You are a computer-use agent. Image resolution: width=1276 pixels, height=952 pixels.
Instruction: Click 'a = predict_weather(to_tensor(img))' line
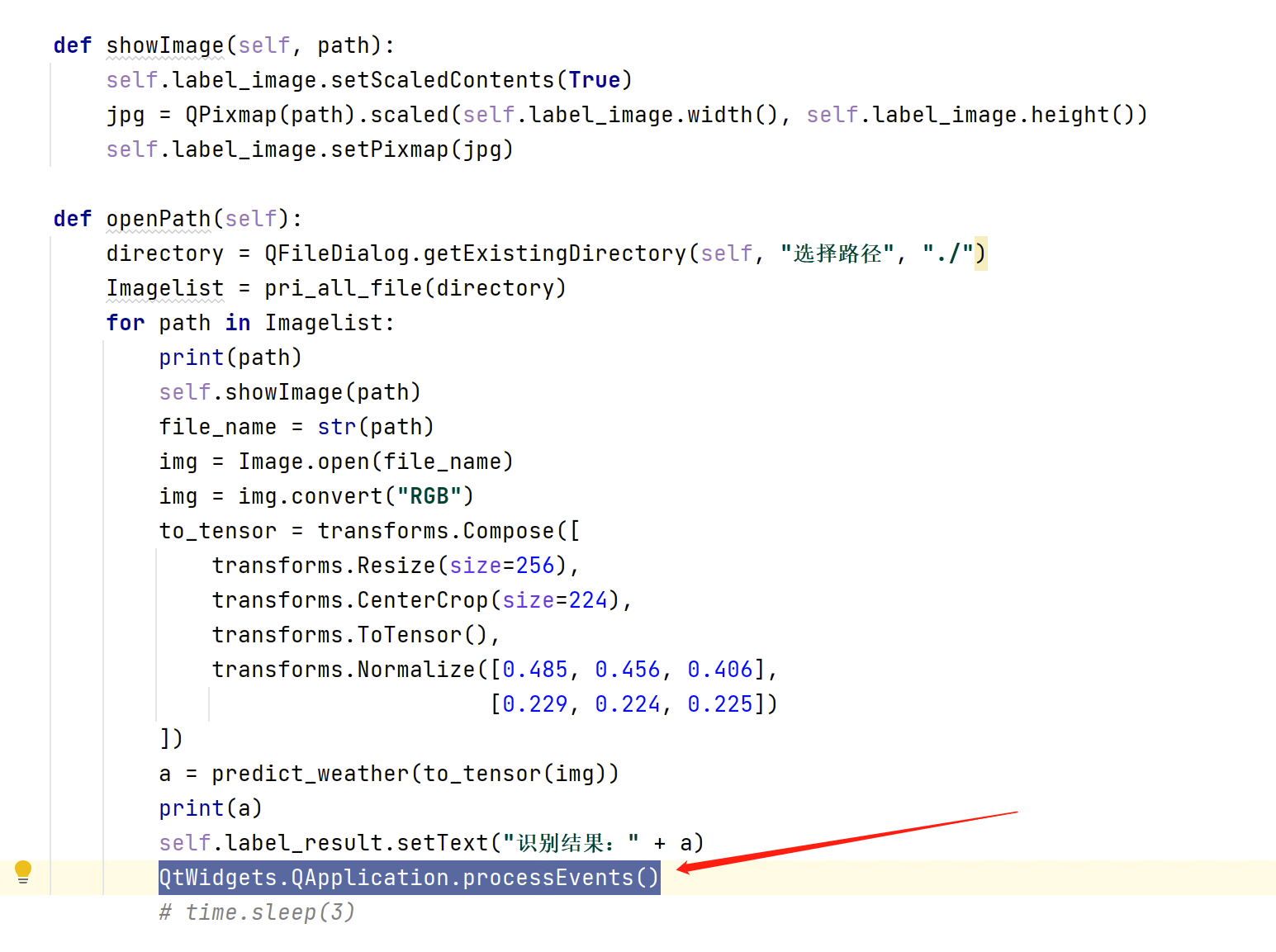[x=389, y=774]
